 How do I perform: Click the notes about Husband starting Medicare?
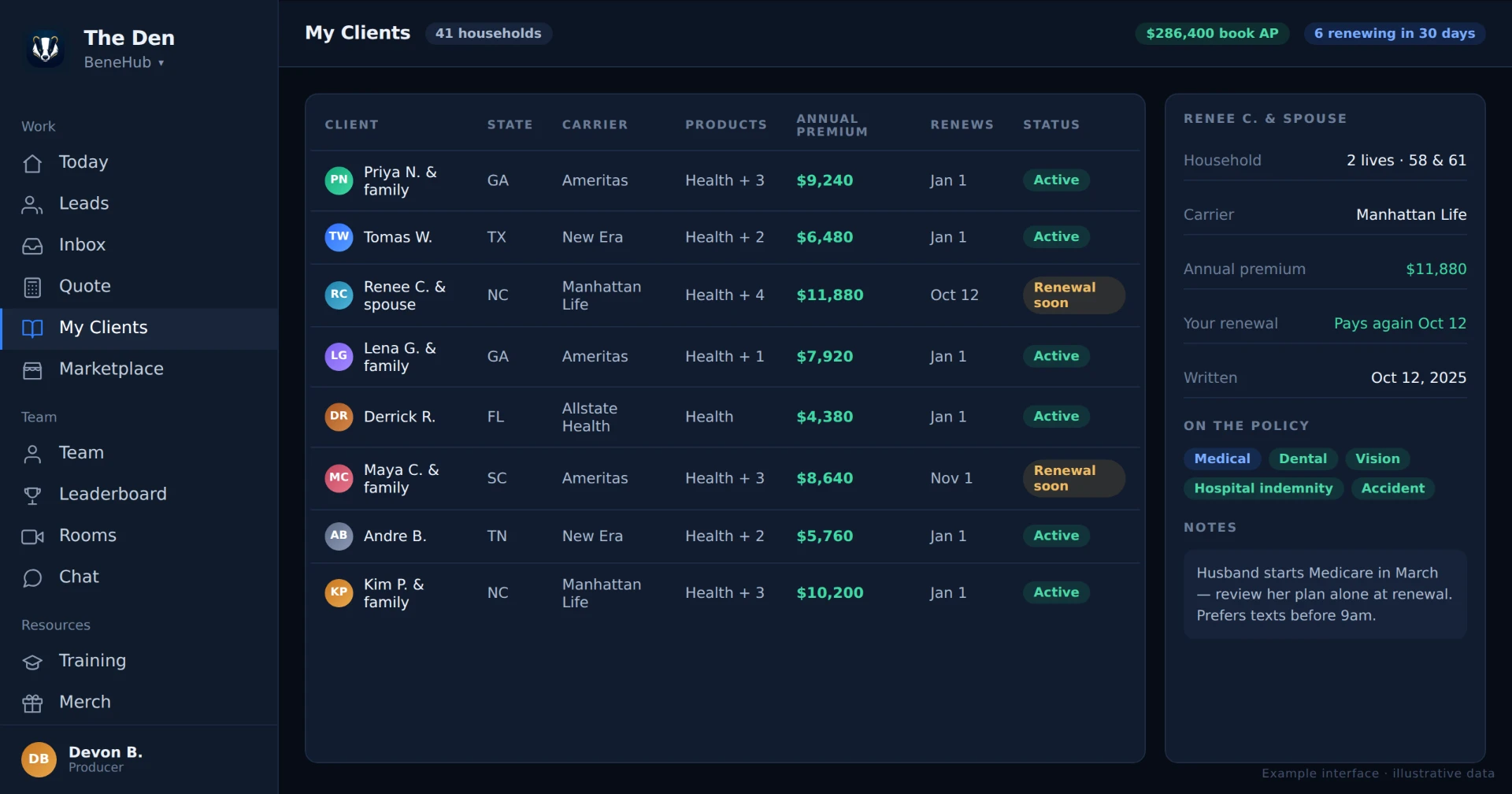[1325, 594]
